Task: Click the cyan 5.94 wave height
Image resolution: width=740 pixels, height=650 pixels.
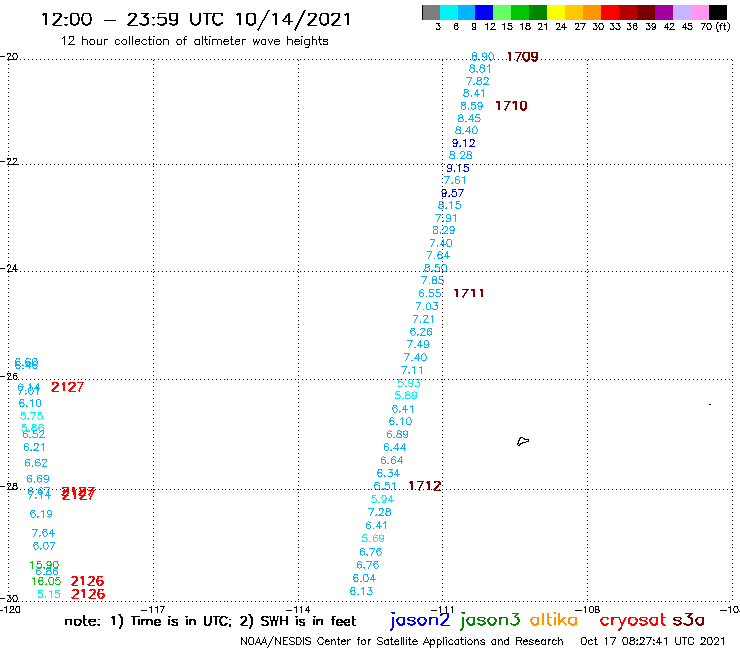Action: pyautogui.click(x=382, y=499)
